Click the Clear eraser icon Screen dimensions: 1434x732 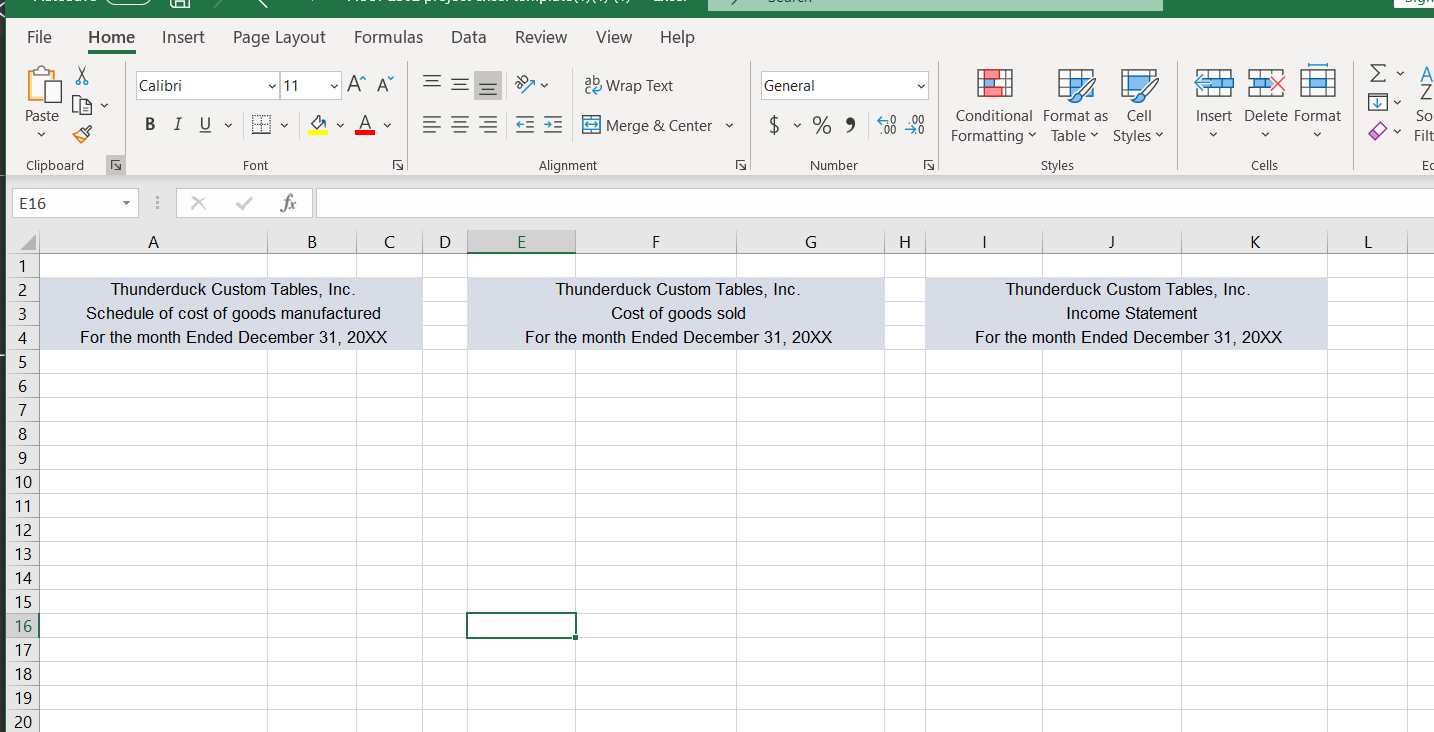point(1377,131)
